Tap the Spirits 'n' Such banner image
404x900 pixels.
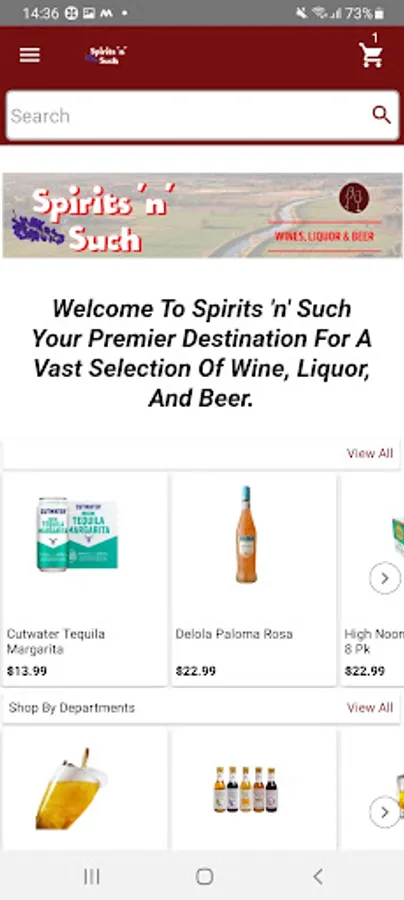tap(202, 215)
